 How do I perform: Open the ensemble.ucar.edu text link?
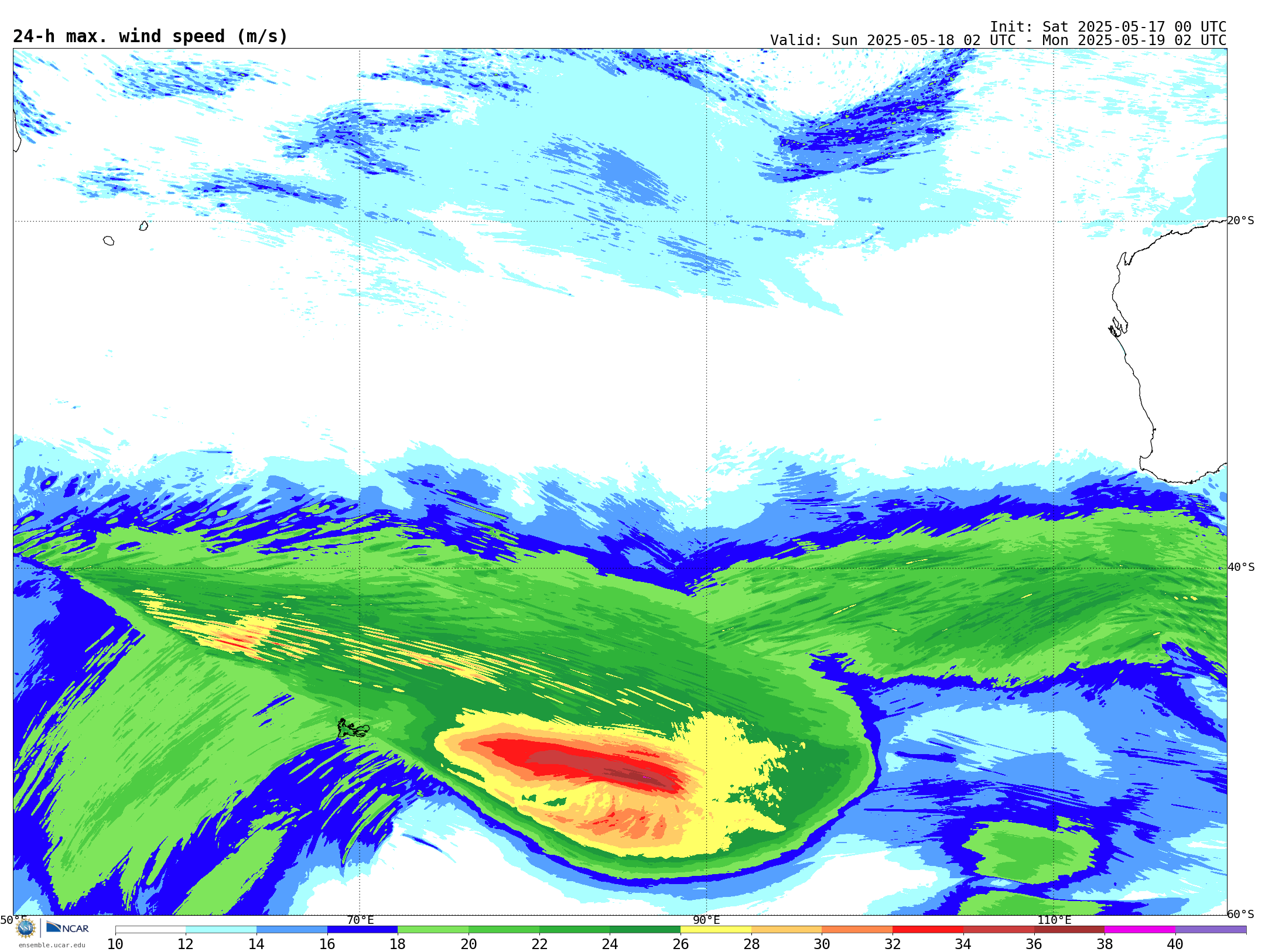pyautogui.click(x=52, y=945)
